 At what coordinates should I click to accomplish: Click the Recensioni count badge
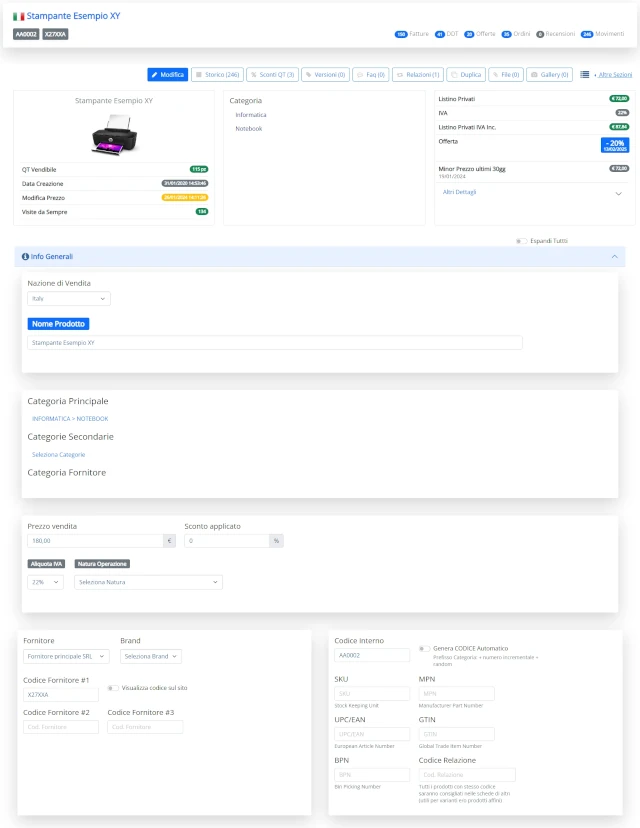540,34
